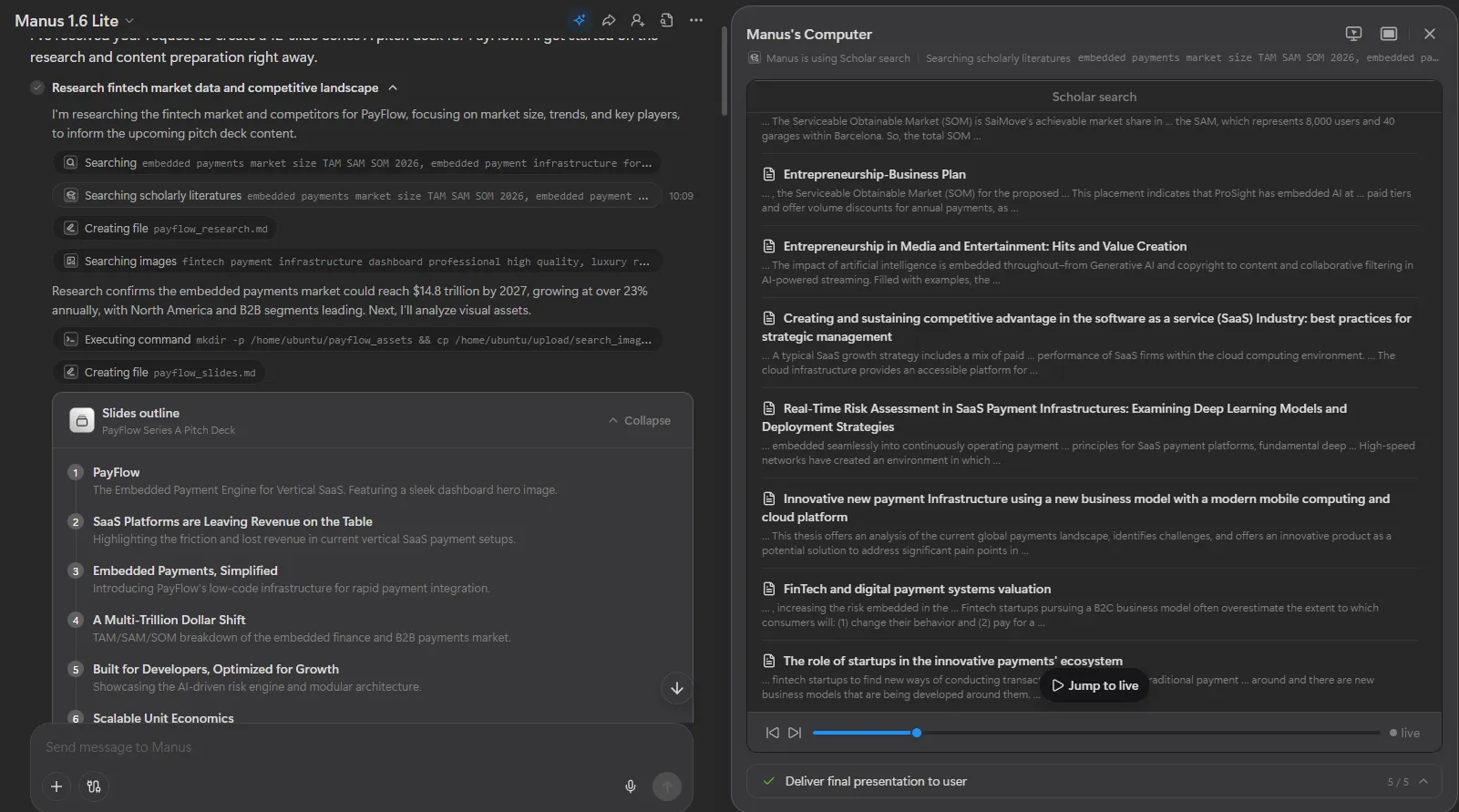Skip to previous step in playback
The image size is (1459, 812).
(x=773, y=733)
